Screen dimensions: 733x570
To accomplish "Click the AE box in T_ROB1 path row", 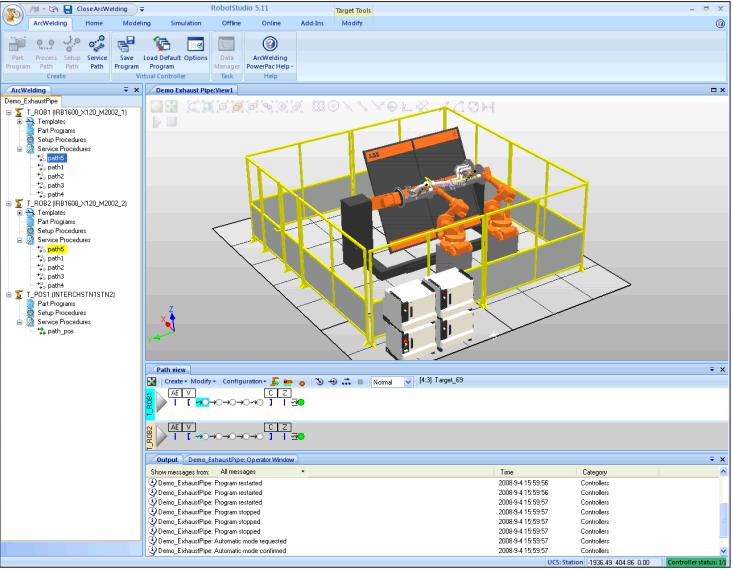I will click(175, 393).
